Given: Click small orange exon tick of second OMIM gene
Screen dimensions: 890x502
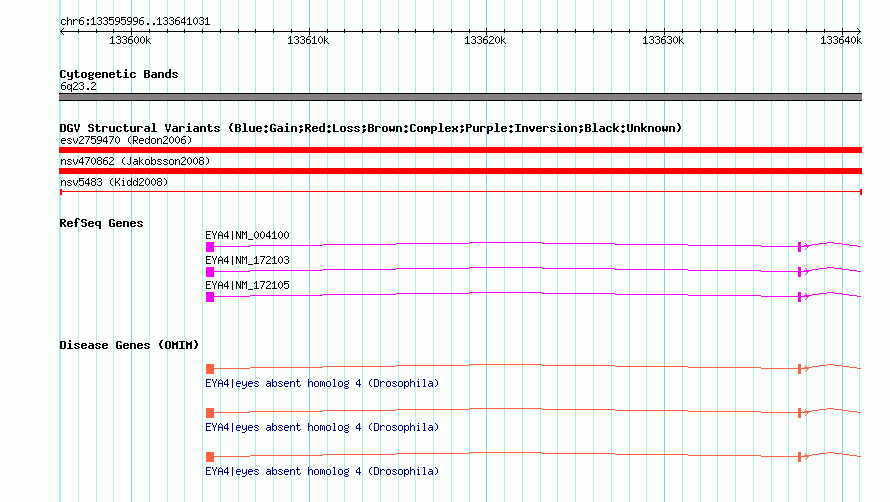Looking at the screenshot, I should click(x=799, y=413).
